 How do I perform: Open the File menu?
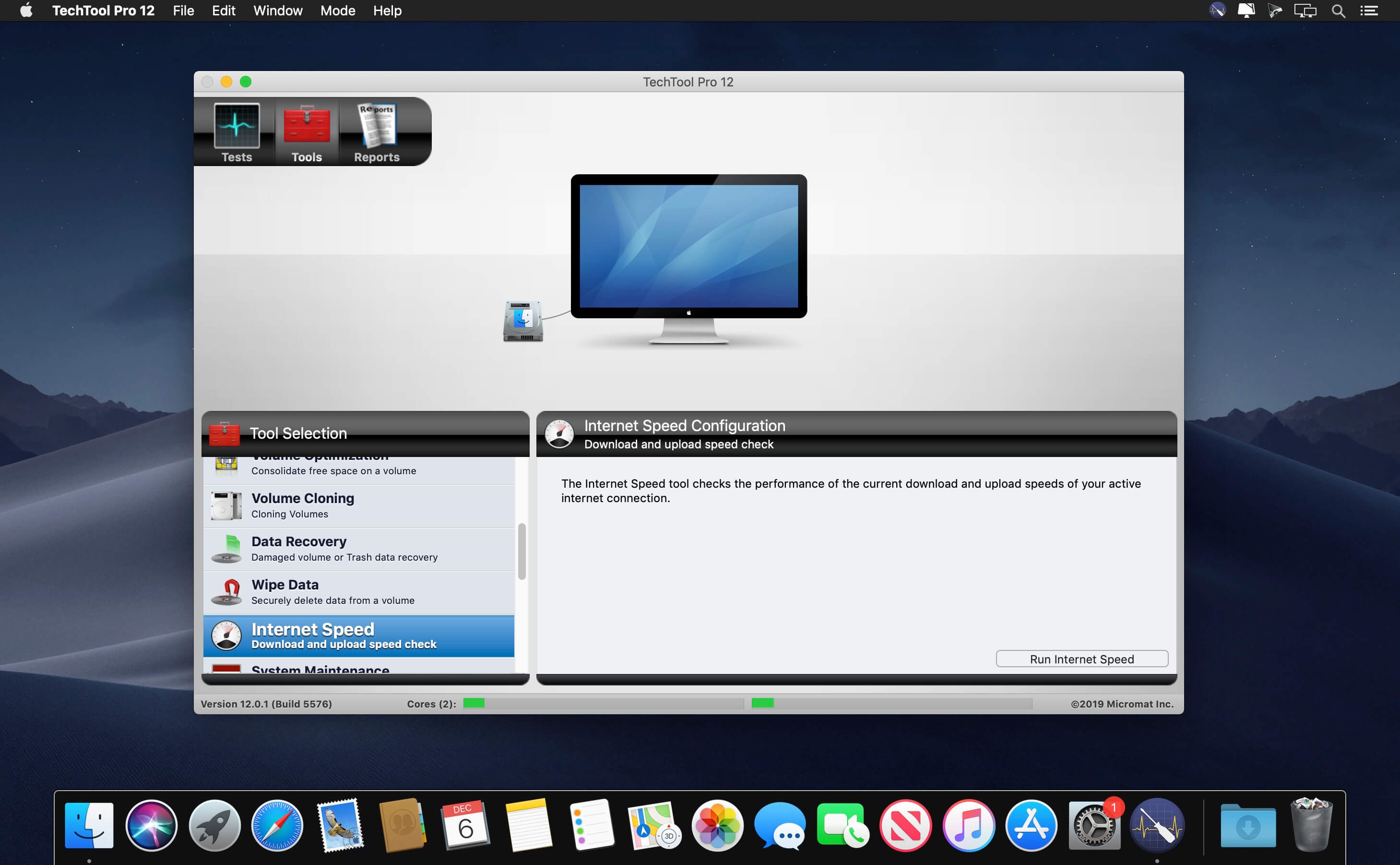click(x=183, y=10)
